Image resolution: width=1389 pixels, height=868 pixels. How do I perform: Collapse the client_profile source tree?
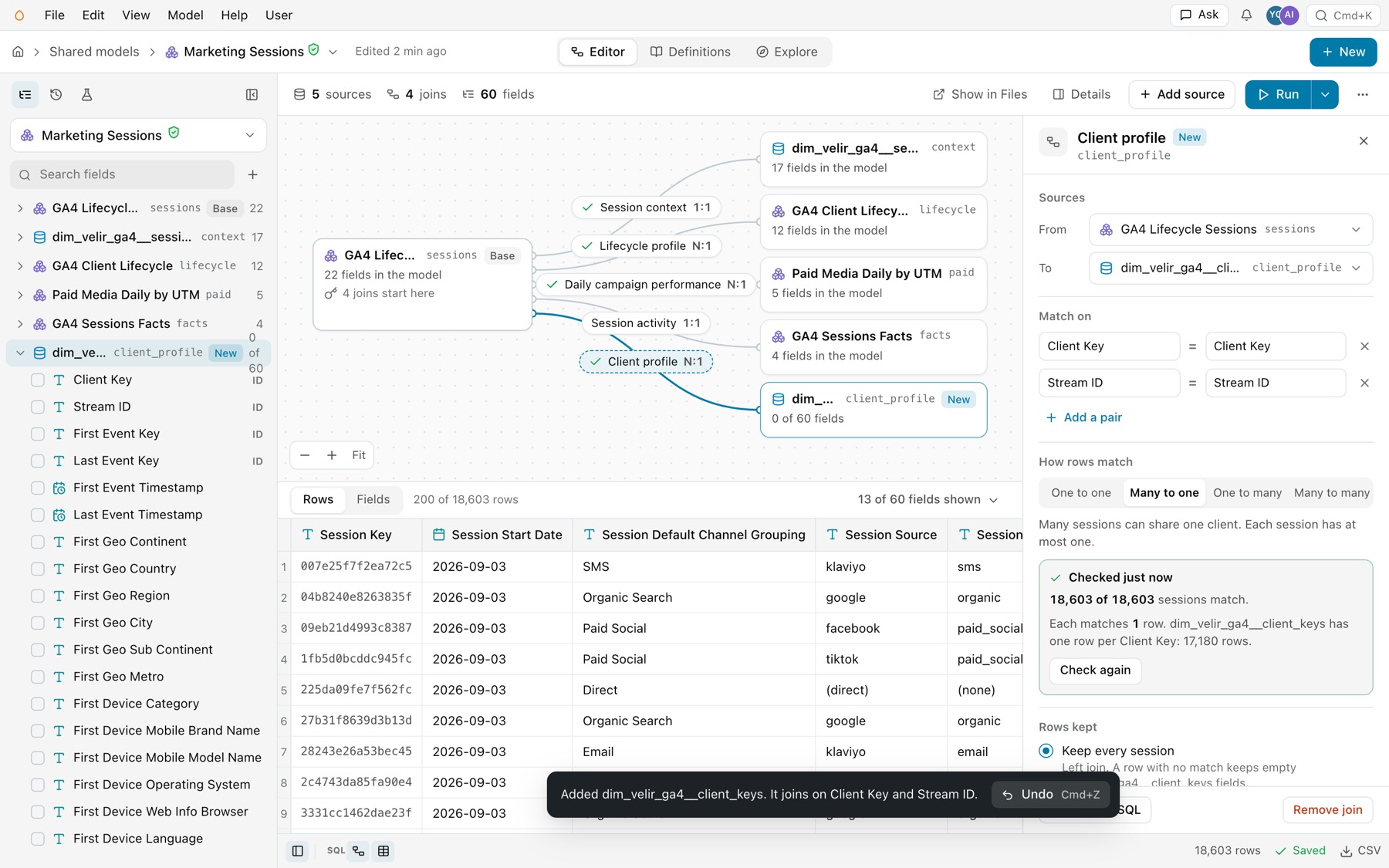(x=20, y=353)
